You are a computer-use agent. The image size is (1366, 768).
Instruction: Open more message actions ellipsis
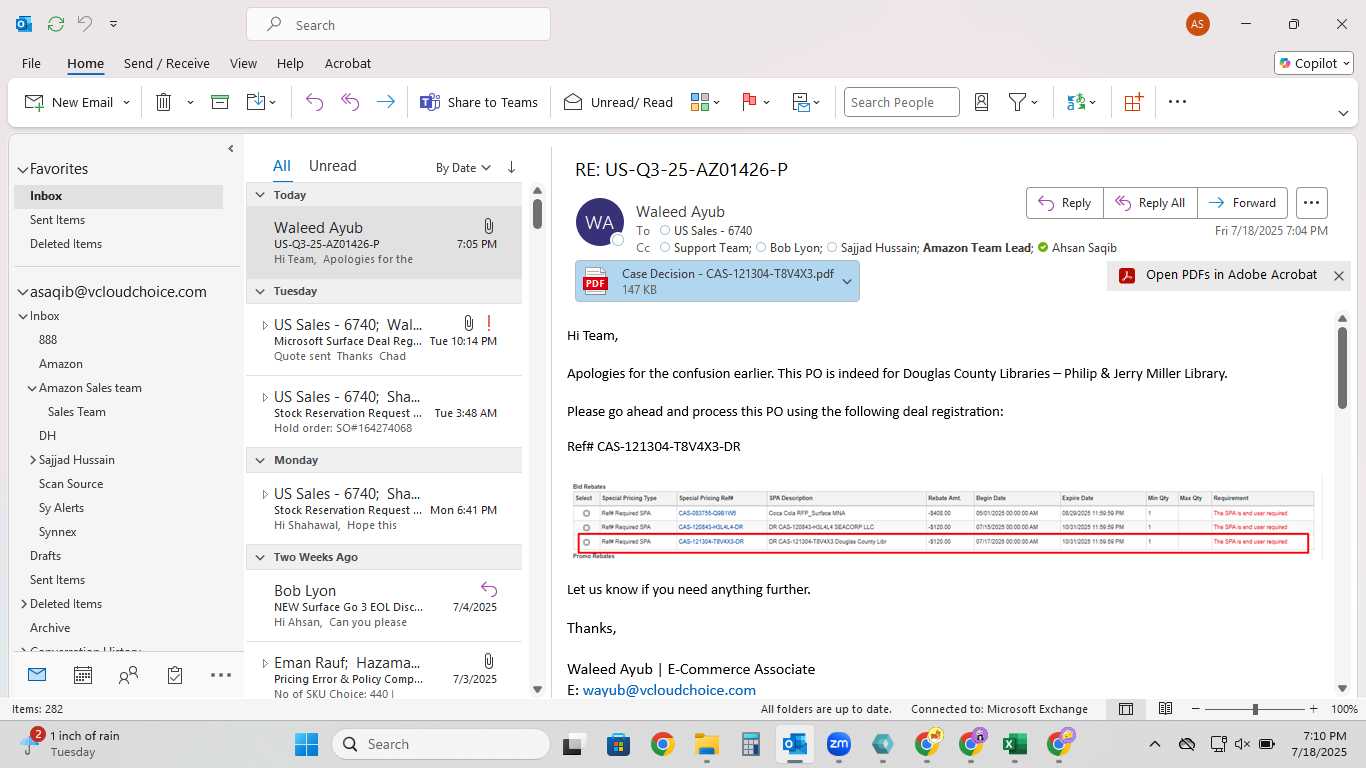pyautogui.click(x=1312, y=203)
